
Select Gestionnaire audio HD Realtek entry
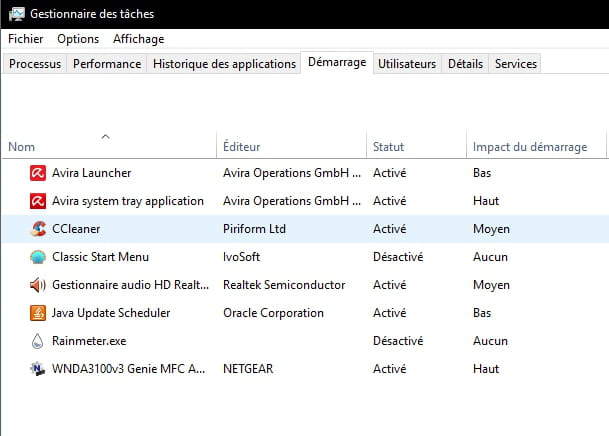(x=130, y=285)
